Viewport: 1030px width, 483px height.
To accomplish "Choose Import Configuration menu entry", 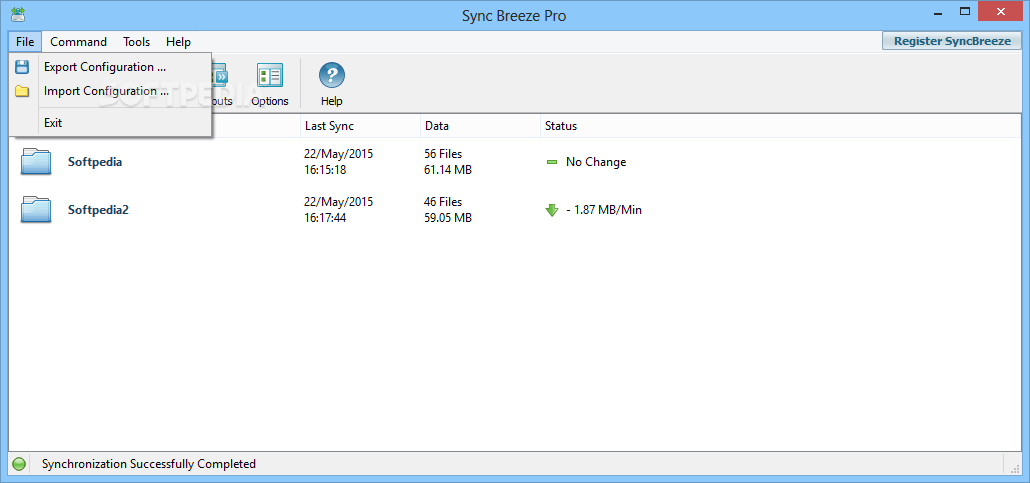I will pos(110,91).
